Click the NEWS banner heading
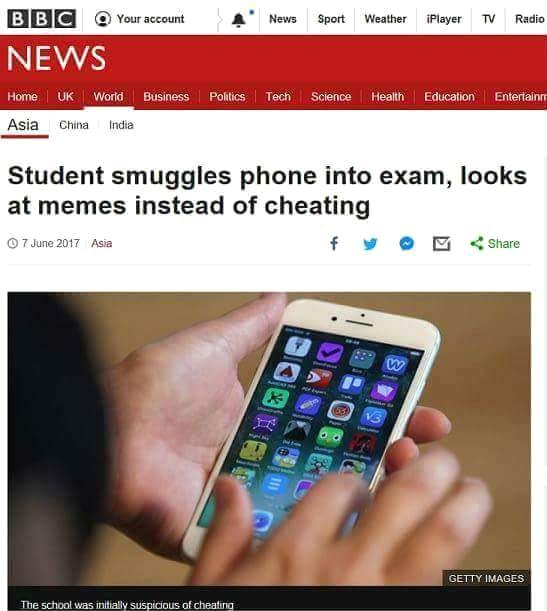The image size is (547, 611). pos(56,58)
